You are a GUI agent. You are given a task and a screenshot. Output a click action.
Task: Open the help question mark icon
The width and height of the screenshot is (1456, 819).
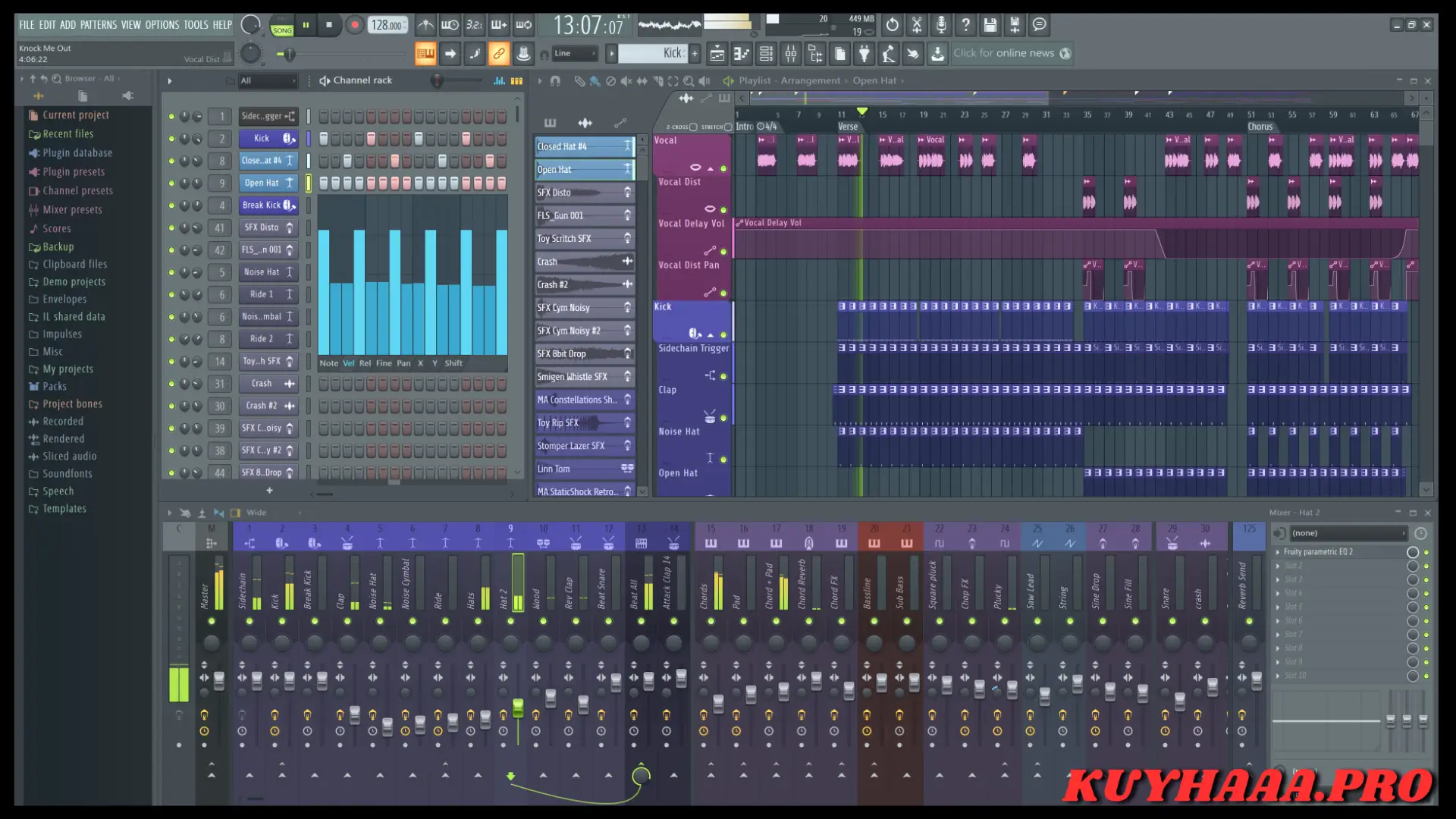(x=965, y=24)
